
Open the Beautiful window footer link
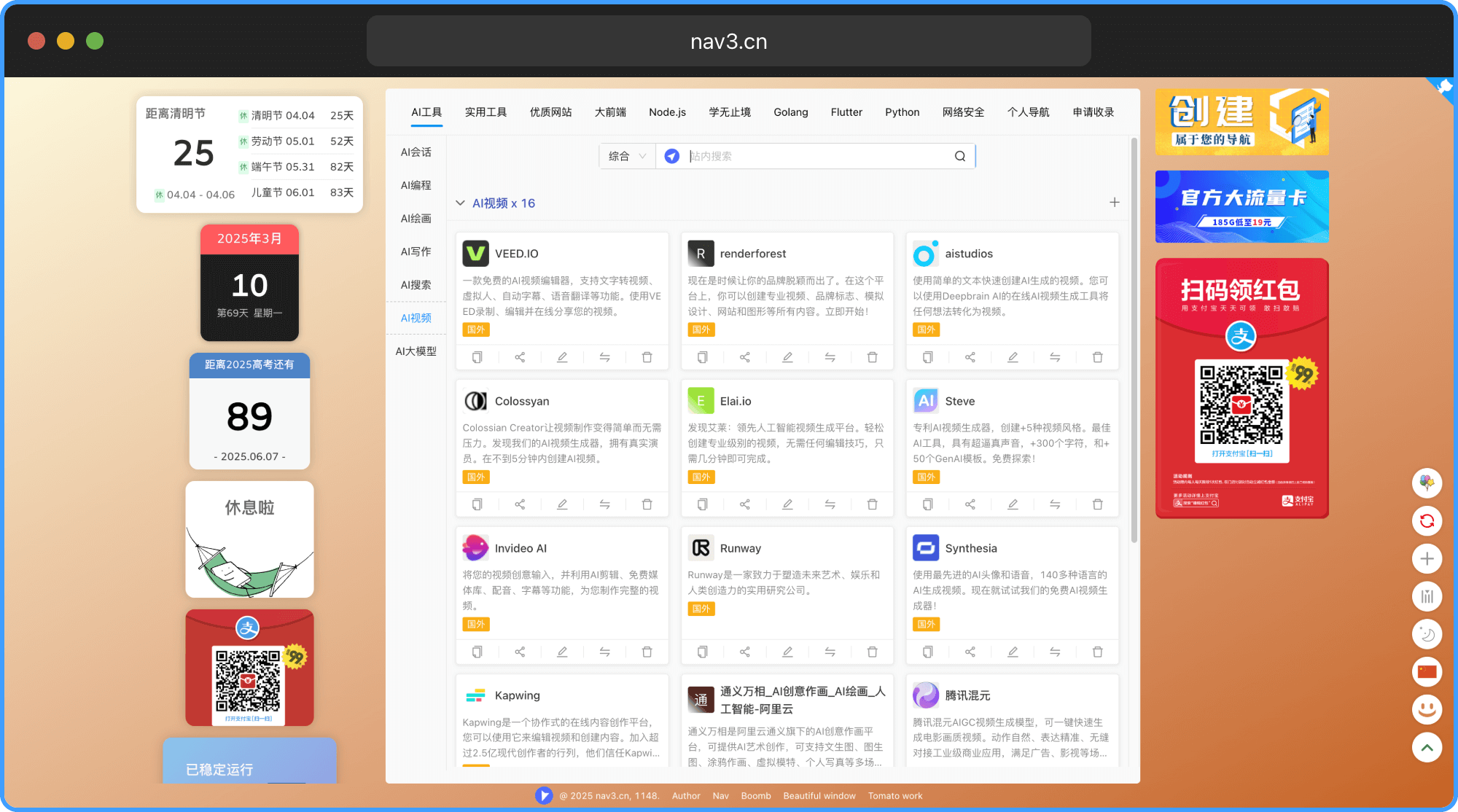(819, 796)
